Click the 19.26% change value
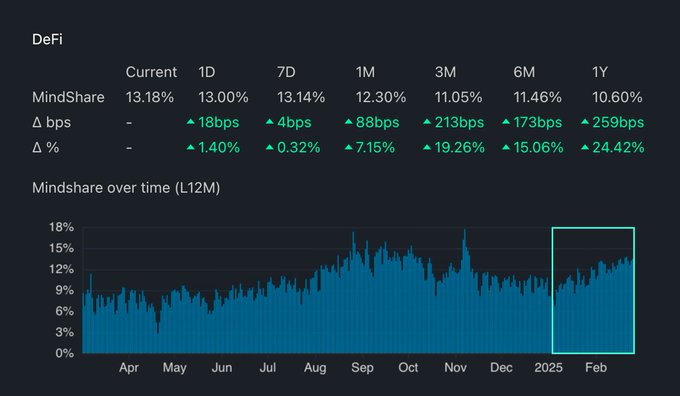The image size is (680, 396). tap(460, 147)
